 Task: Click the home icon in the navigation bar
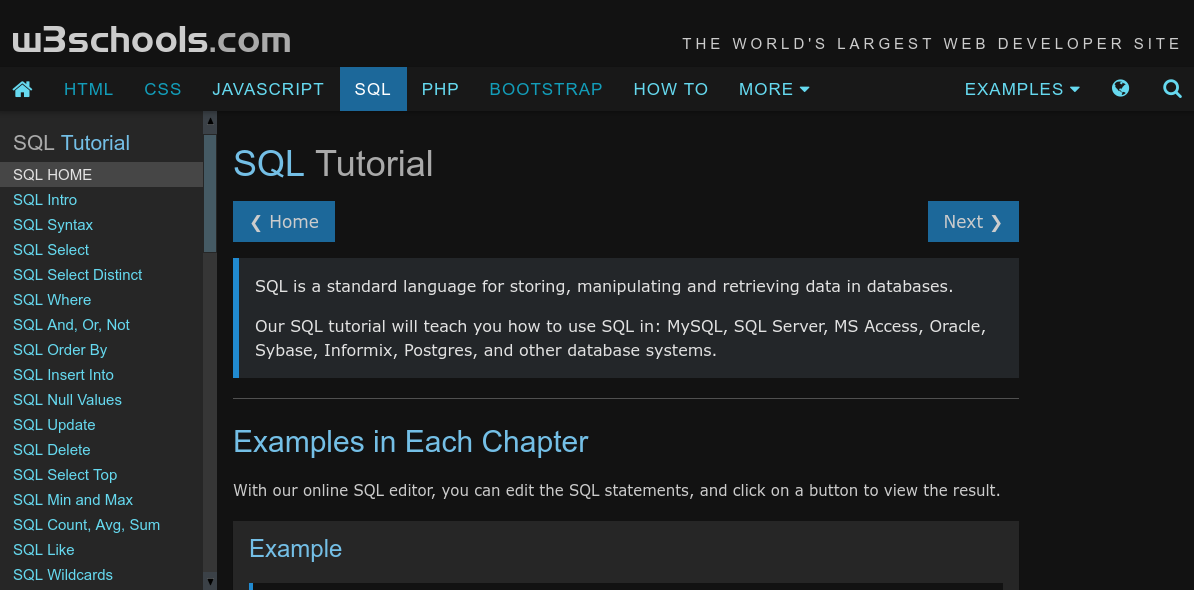pos(22,89)
